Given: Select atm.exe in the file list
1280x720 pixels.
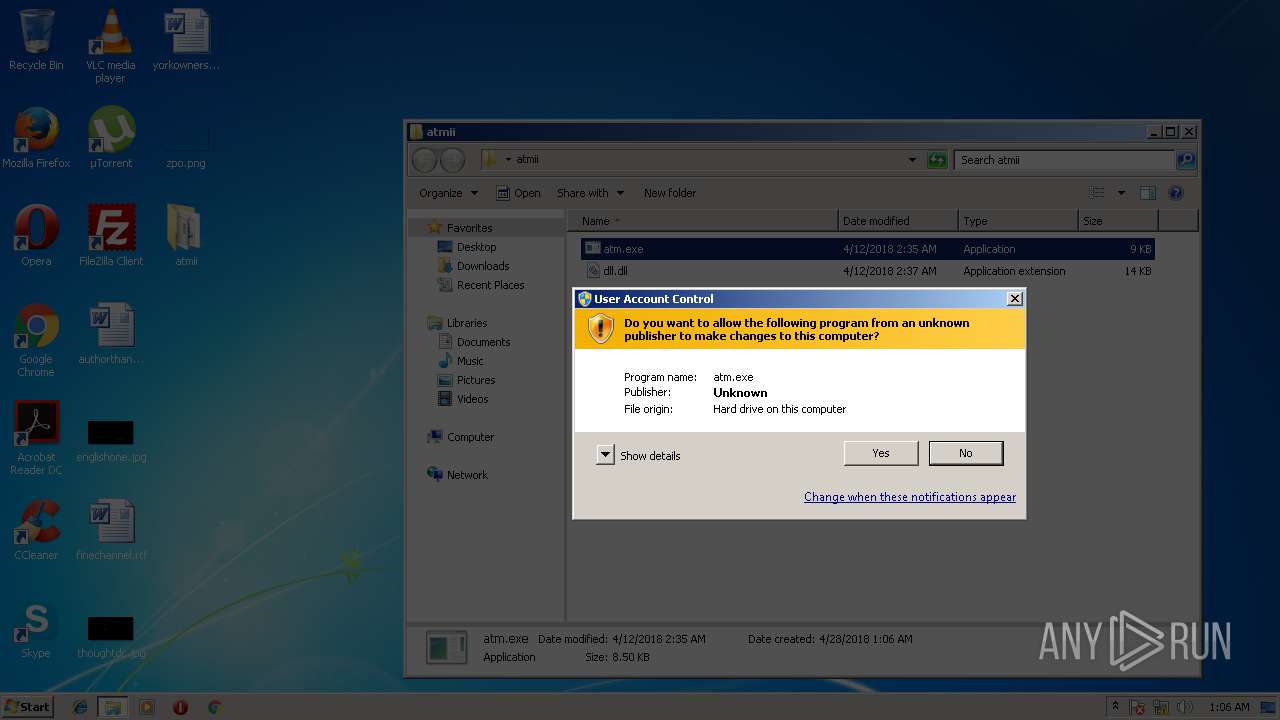Looking at the screenshot, I should coord(868,249).
